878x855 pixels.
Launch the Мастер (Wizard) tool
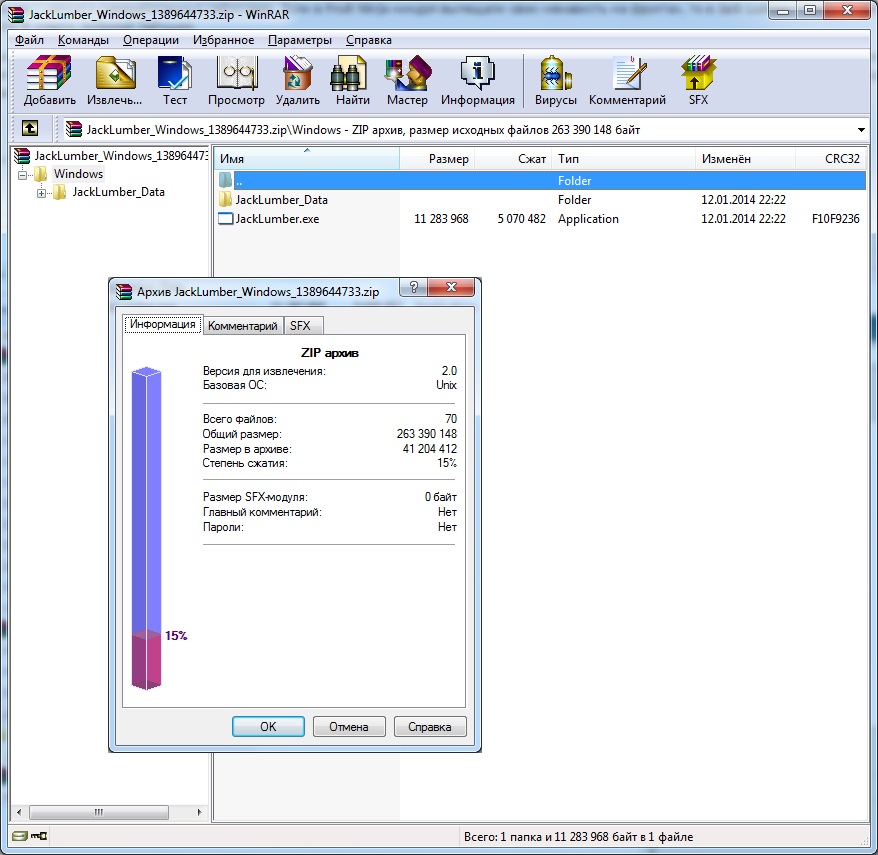tap(407, 81)
